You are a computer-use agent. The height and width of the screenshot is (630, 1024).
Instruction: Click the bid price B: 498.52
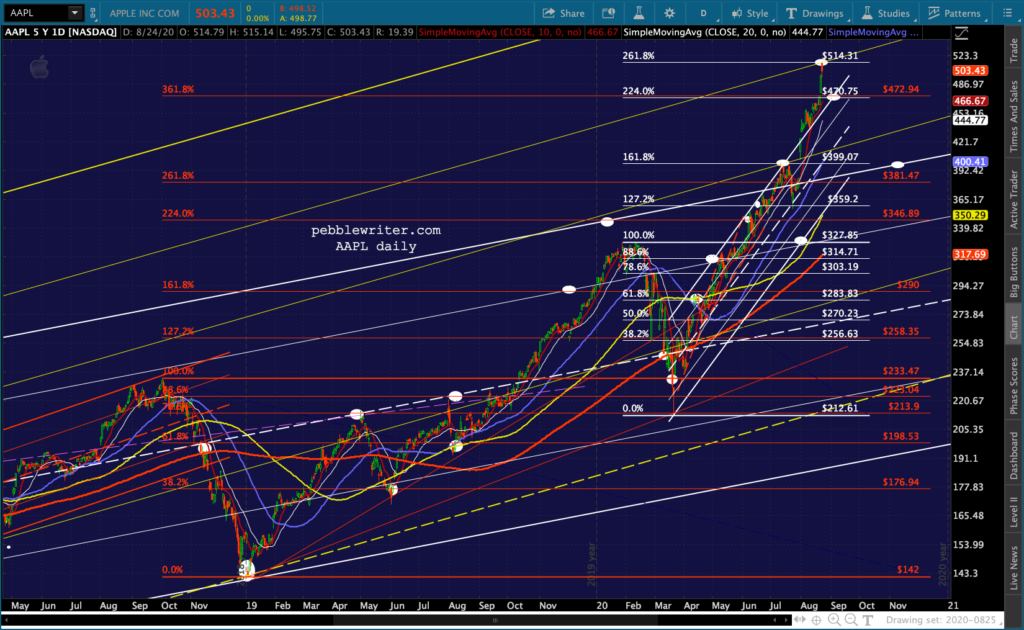point(298,8)
